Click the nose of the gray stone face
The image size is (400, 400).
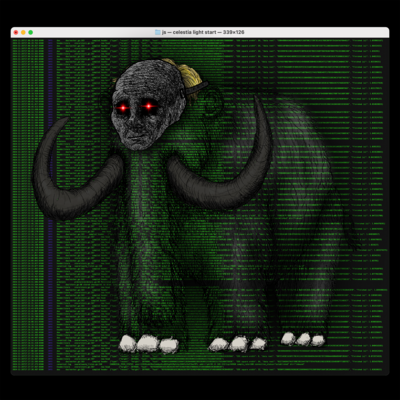click(x=134, y=124)
